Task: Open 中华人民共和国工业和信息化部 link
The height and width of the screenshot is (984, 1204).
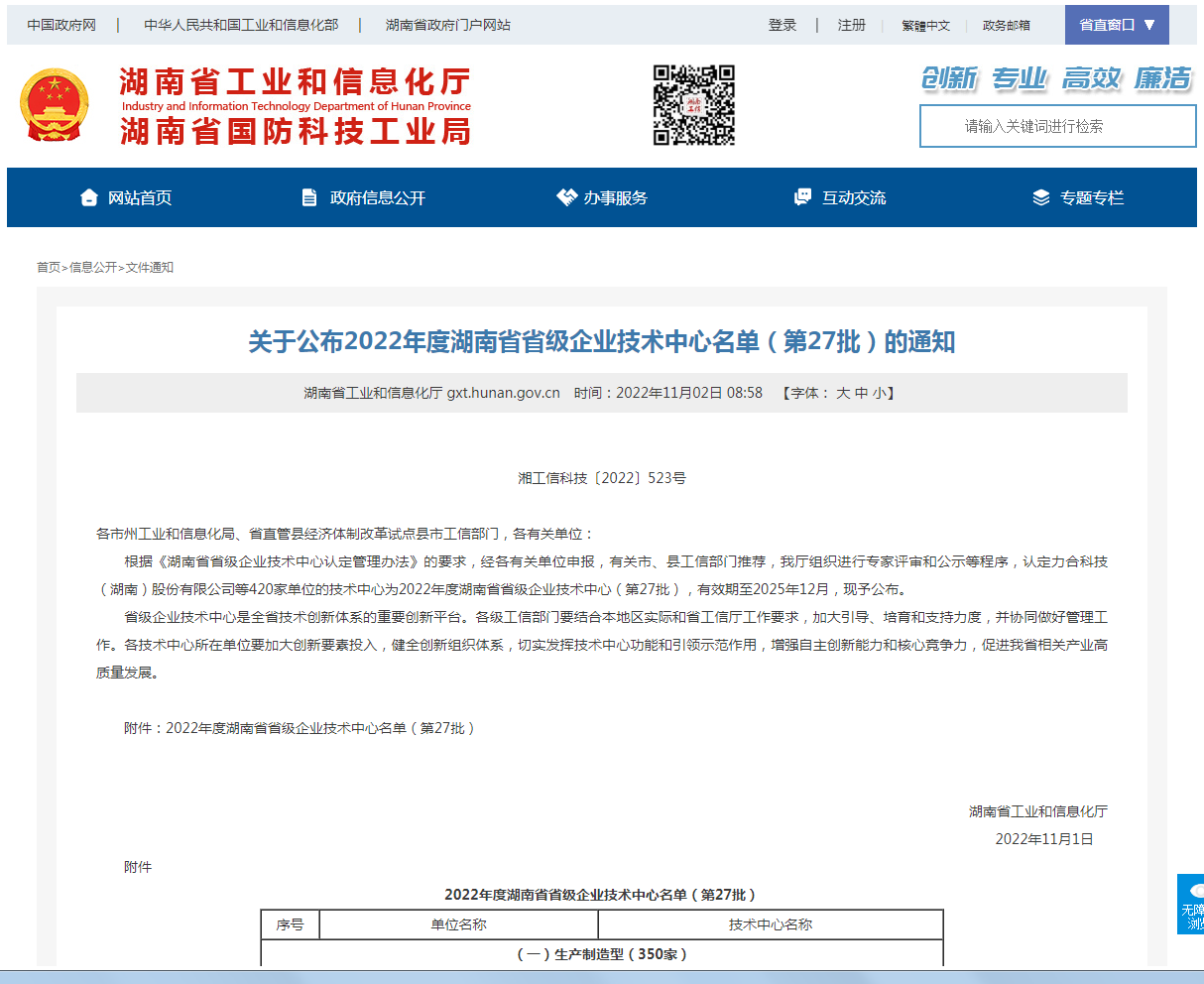Action: [x=241, y=25]
